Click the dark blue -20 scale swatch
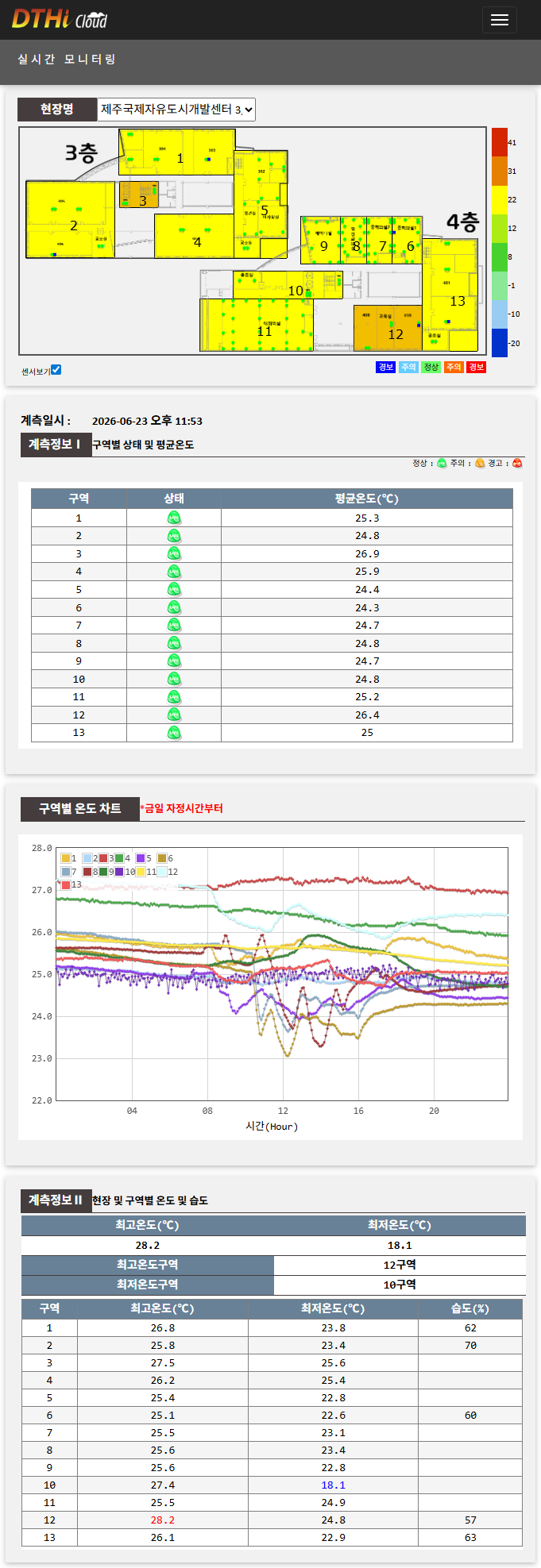 [x=499, y=343]
